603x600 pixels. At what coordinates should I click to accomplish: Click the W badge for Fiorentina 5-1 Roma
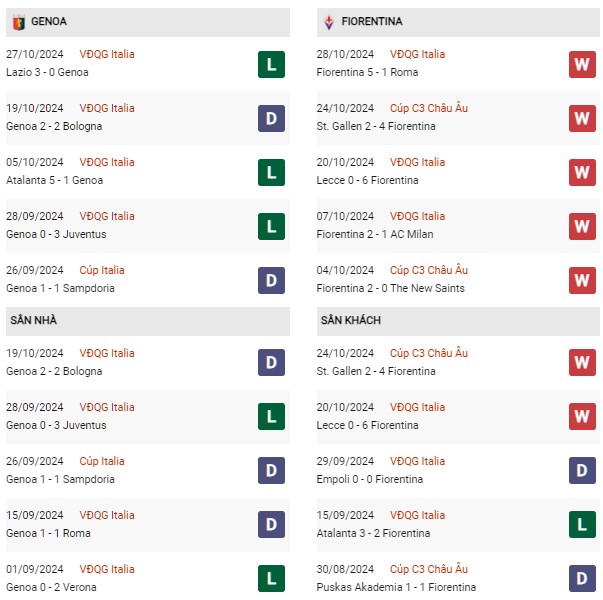click(582, 64)
